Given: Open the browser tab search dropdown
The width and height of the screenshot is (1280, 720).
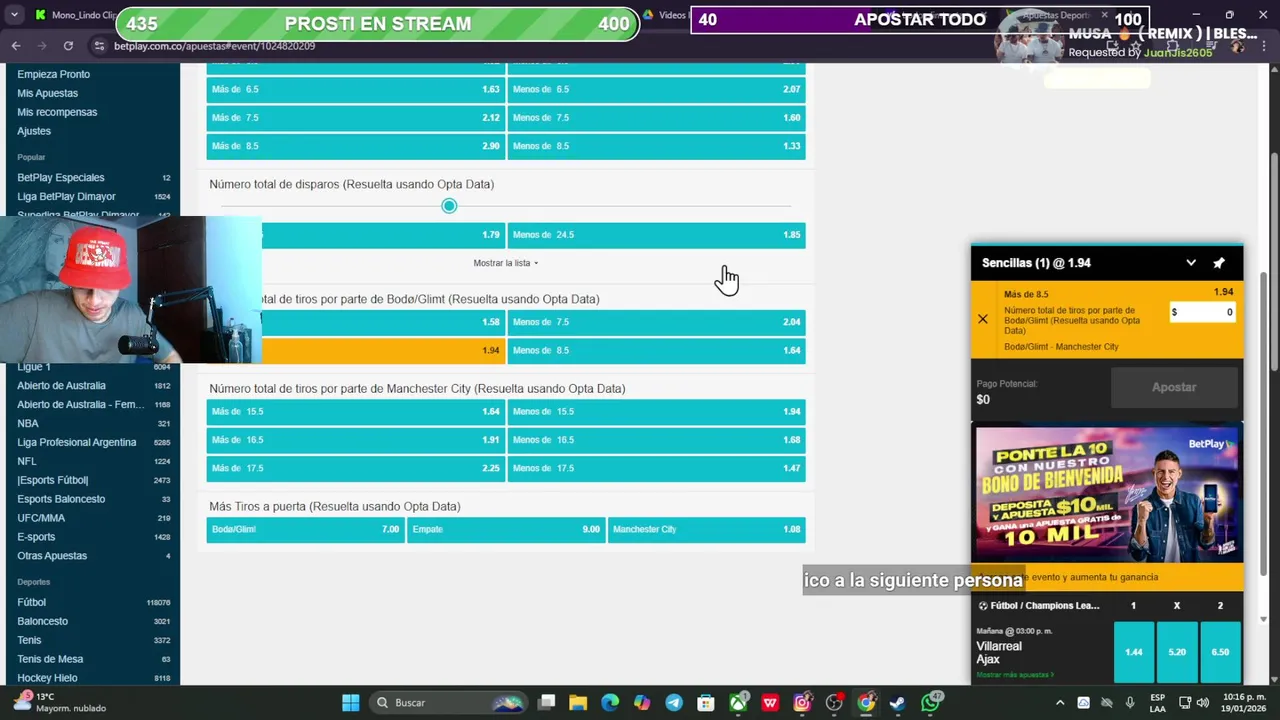Looking at the screenshot, I should (x=13, y=15).
